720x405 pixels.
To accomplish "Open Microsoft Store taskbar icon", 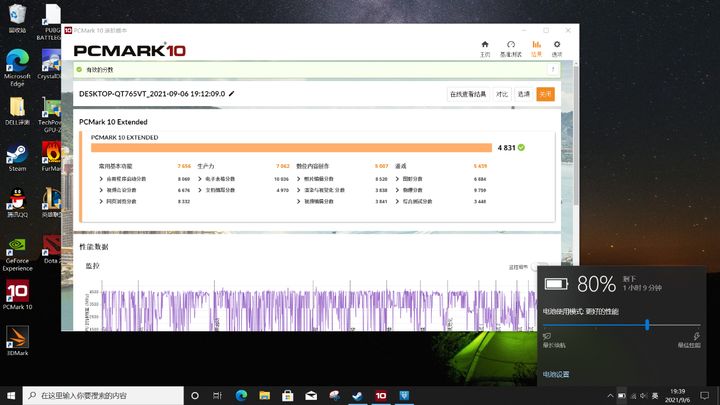I will (x=288, y=395).
